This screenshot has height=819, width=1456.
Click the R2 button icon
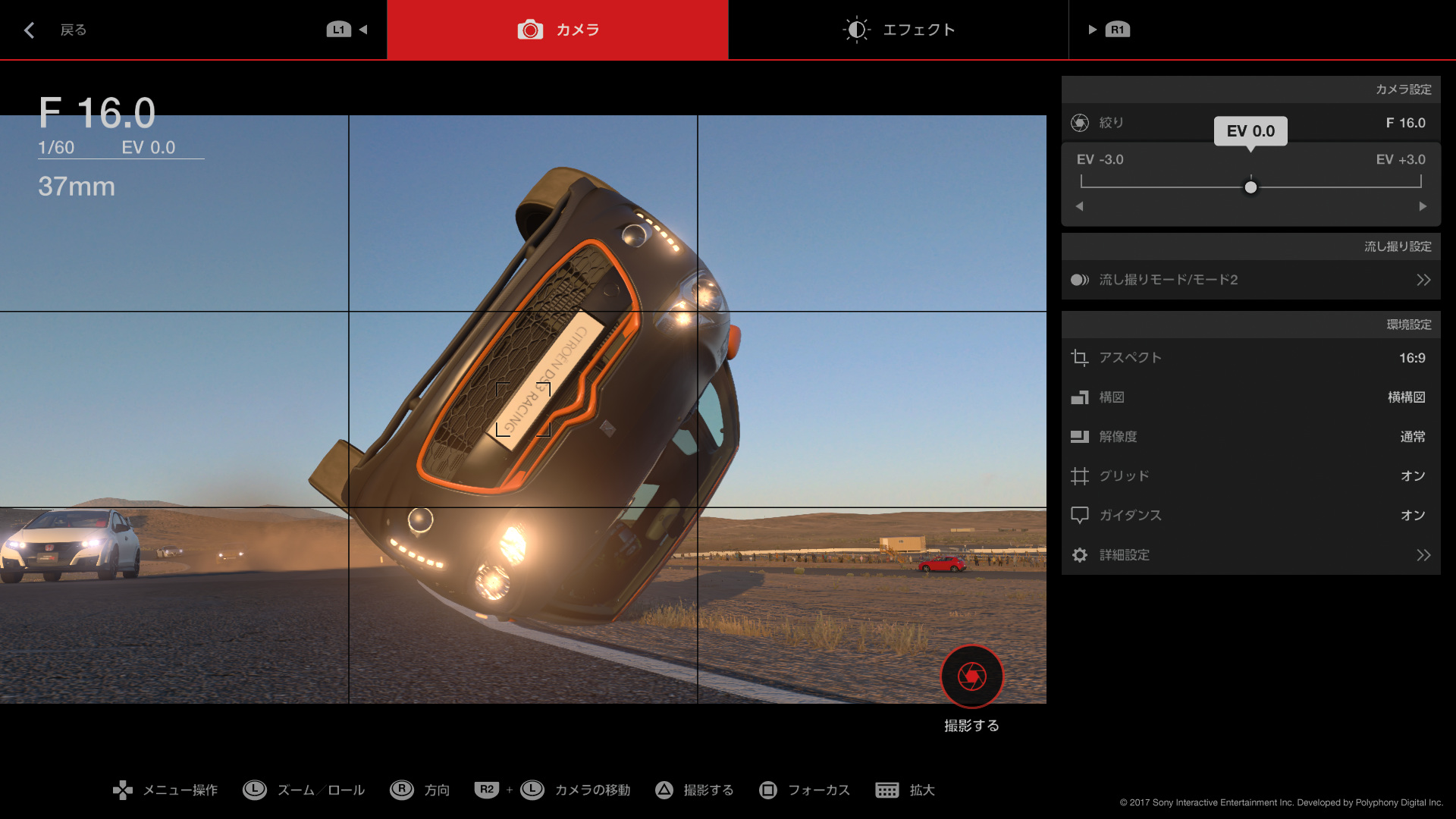[x=487, y=790]
